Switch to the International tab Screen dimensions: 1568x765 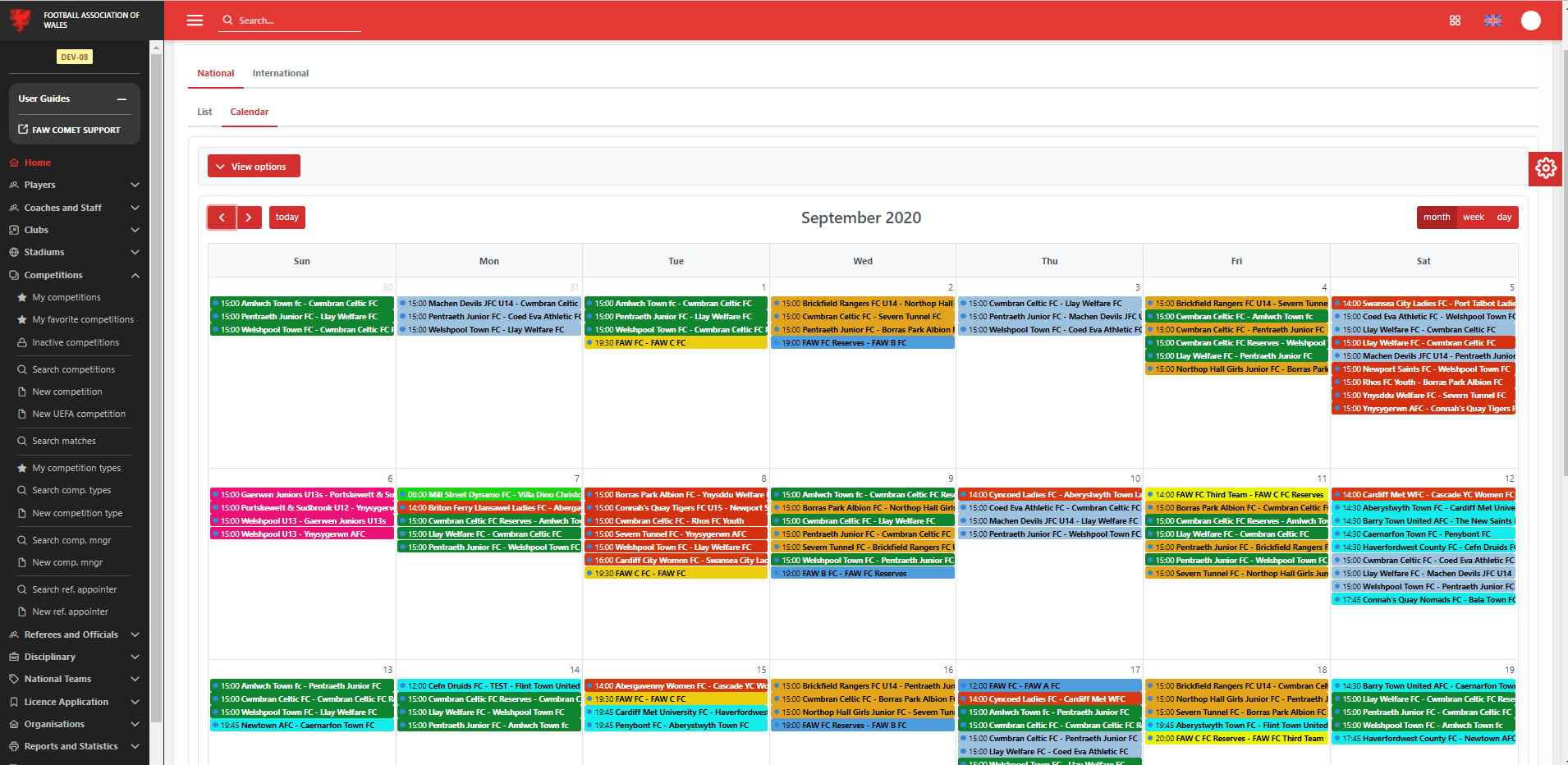pyautogui.click(x=281, y=73)
